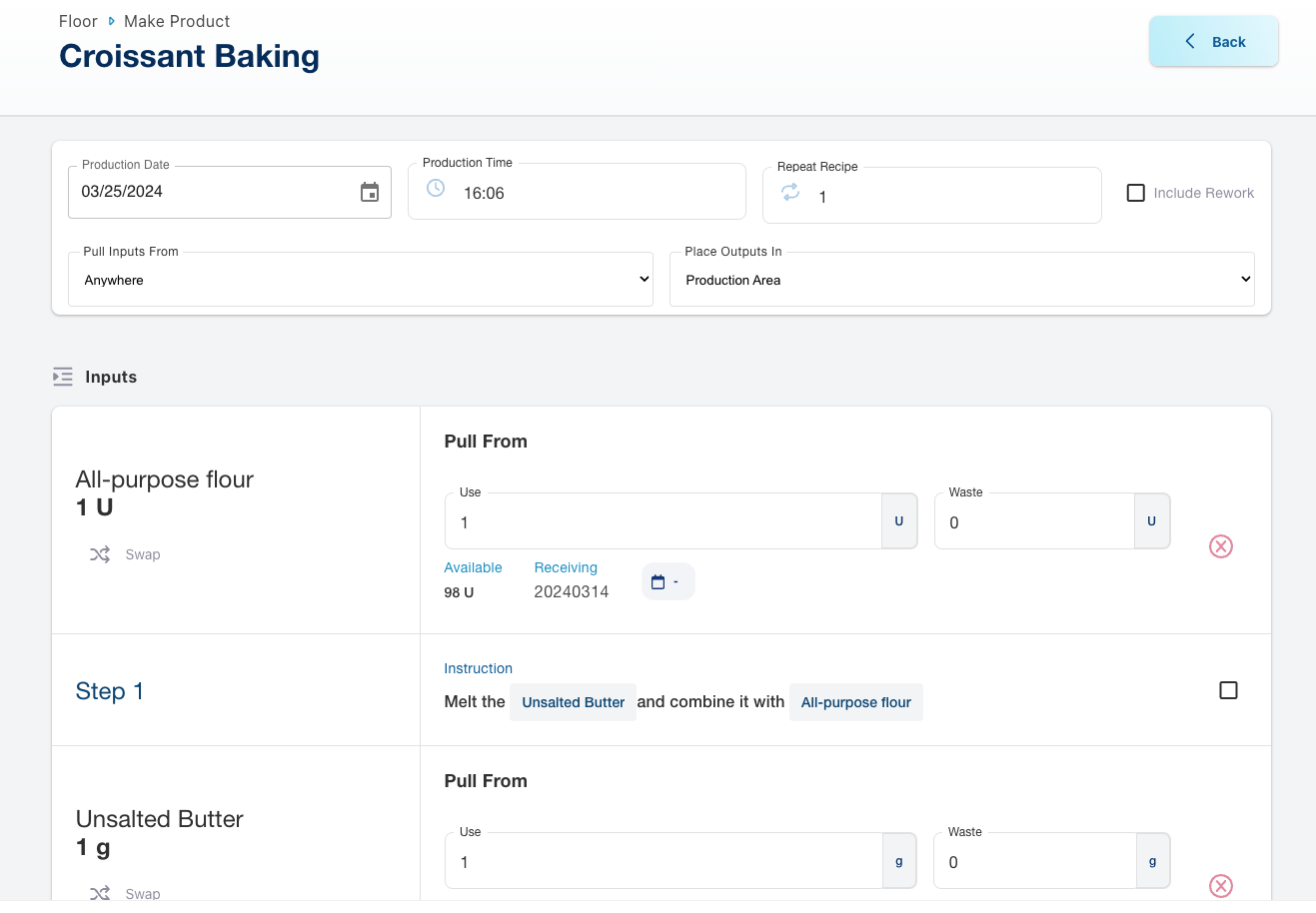
Task: Remove the Unsalted Butter pull row
Action: click(x=1221, y=886)
